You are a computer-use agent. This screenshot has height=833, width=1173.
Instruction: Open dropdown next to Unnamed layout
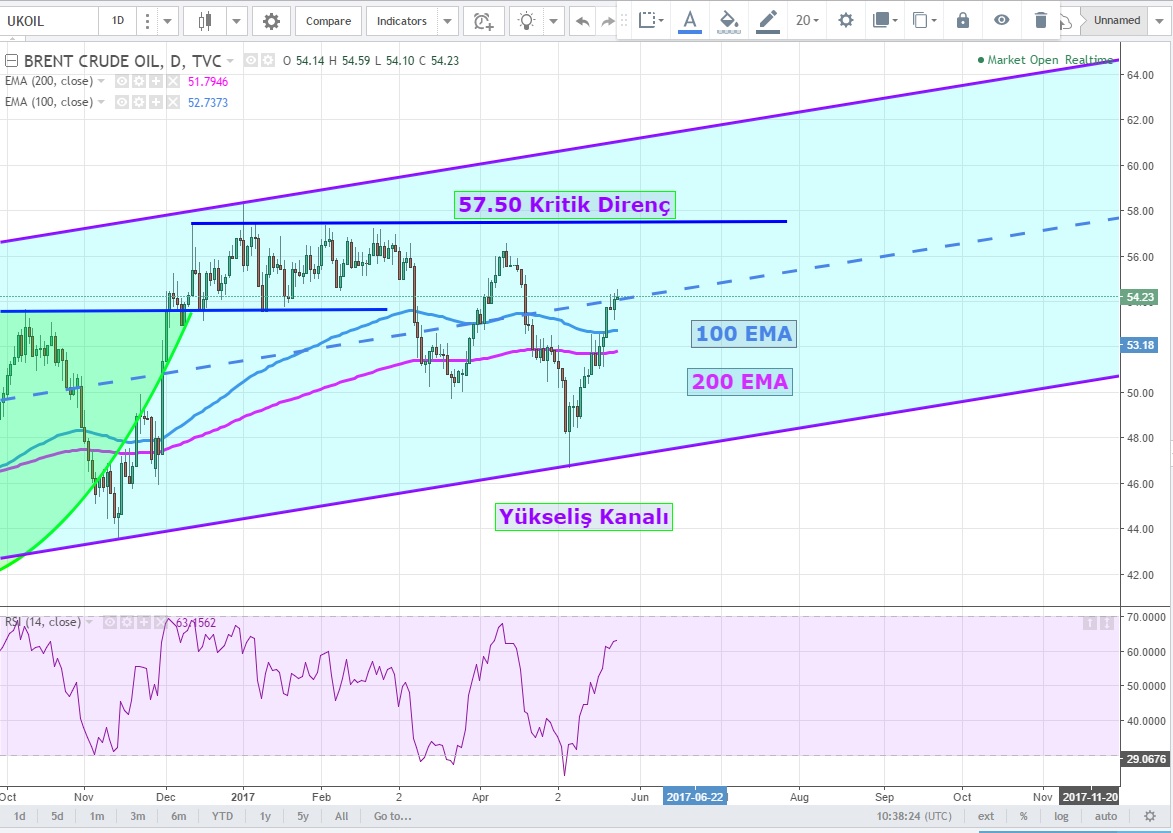pos(1161,20)
